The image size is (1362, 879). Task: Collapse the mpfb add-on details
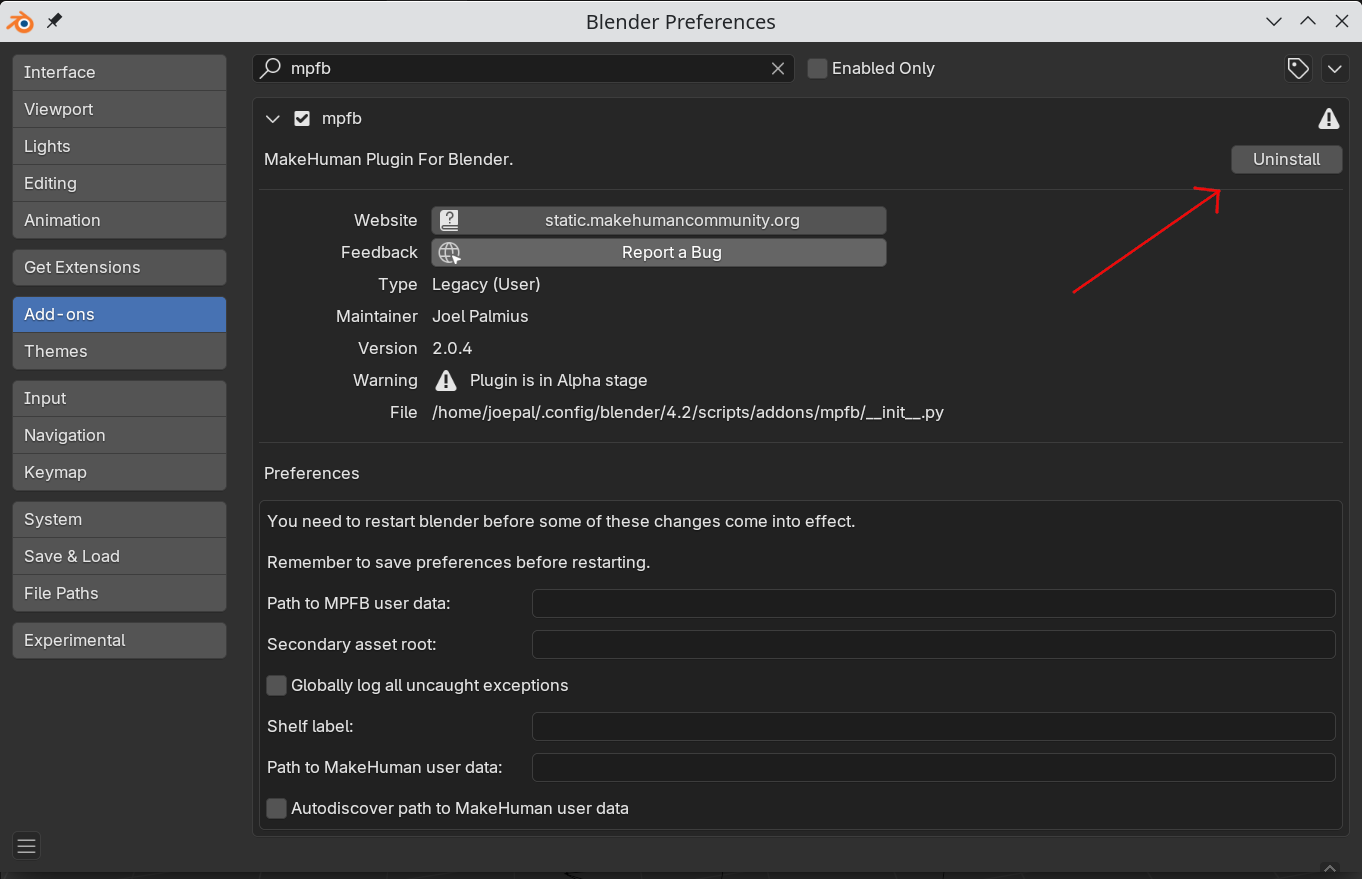(273, 119)
